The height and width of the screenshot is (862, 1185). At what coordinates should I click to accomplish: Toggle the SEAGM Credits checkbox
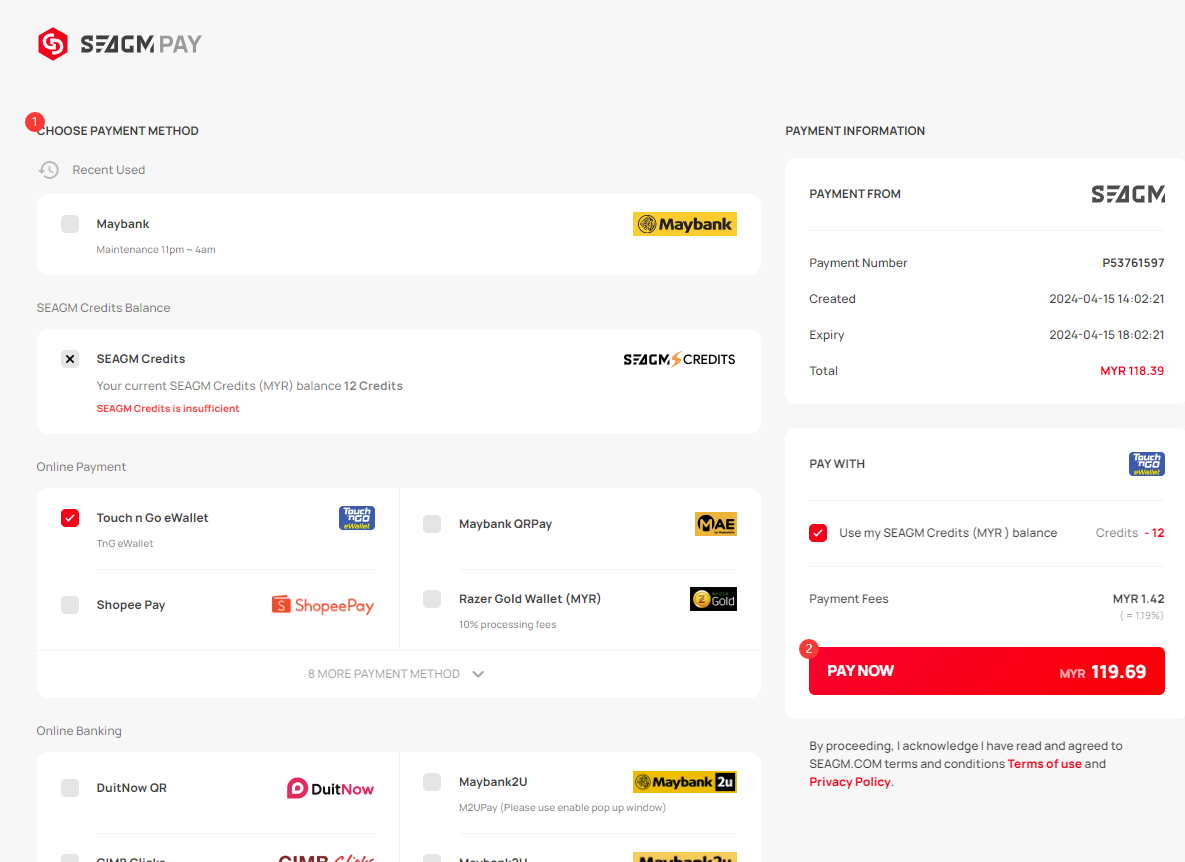point(70,359)
